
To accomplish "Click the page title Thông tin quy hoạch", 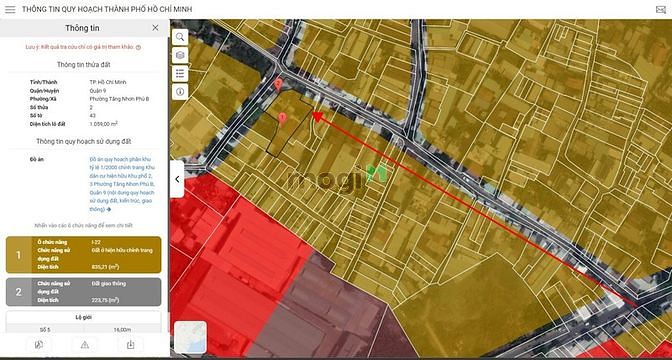I will tap(107, 9).
